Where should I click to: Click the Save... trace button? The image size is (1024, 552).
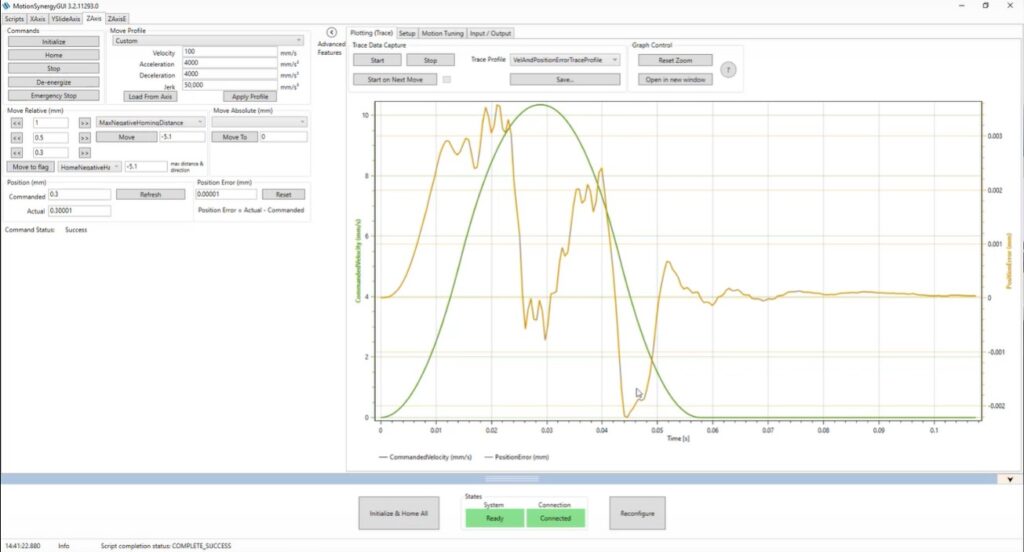[x=565, y=80]
